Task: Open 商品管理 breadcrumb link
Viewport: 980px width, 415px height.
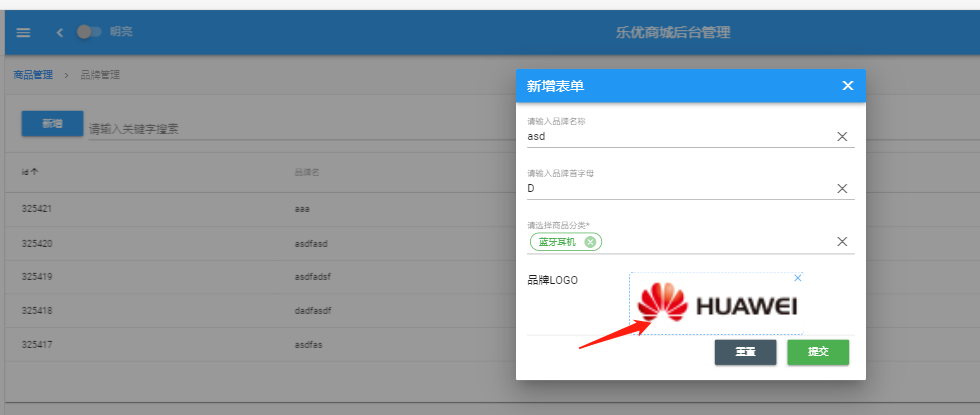Action: 33,75
